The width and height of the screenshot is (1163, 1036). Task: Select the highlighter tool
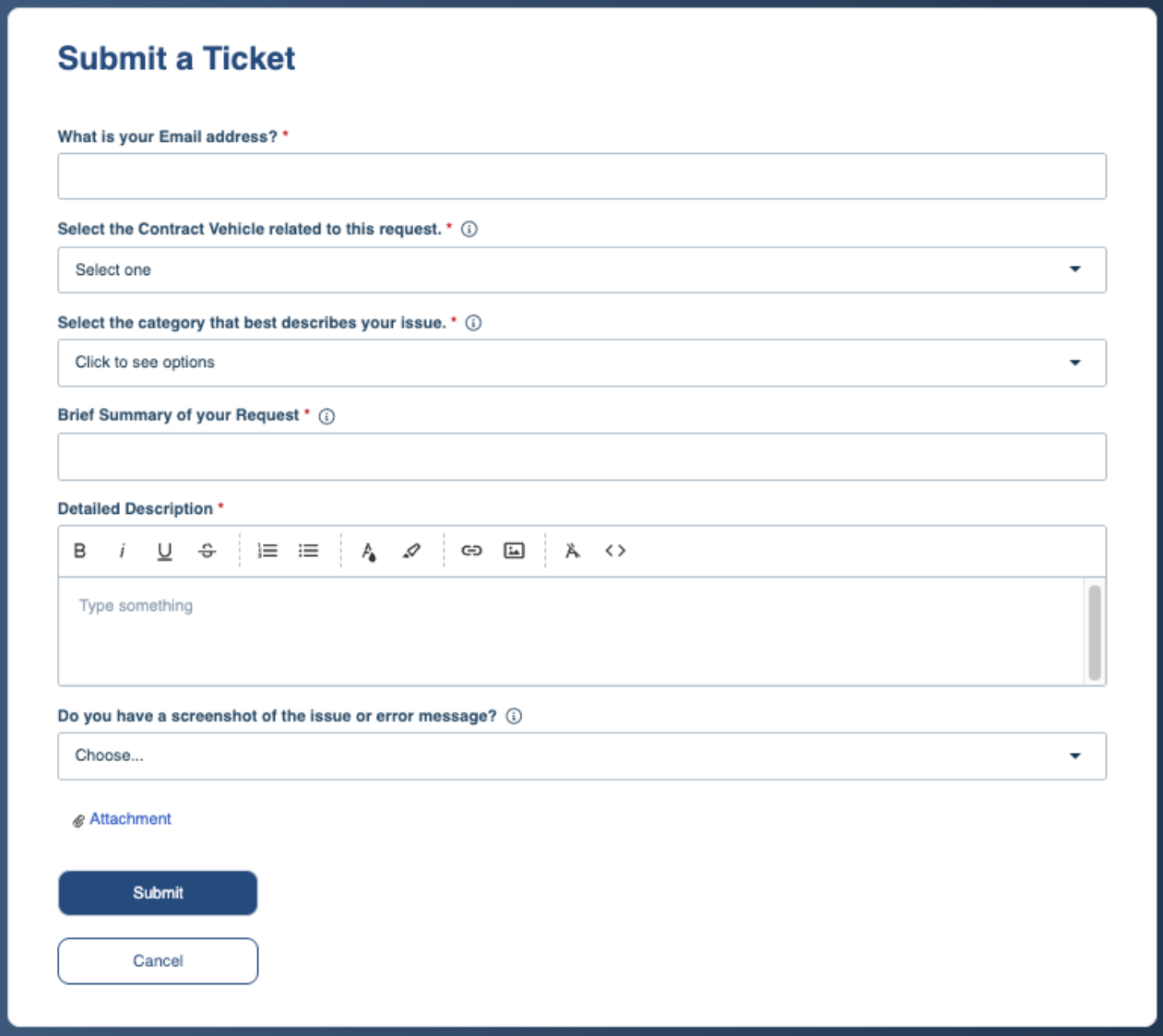[x=411, y=550]
